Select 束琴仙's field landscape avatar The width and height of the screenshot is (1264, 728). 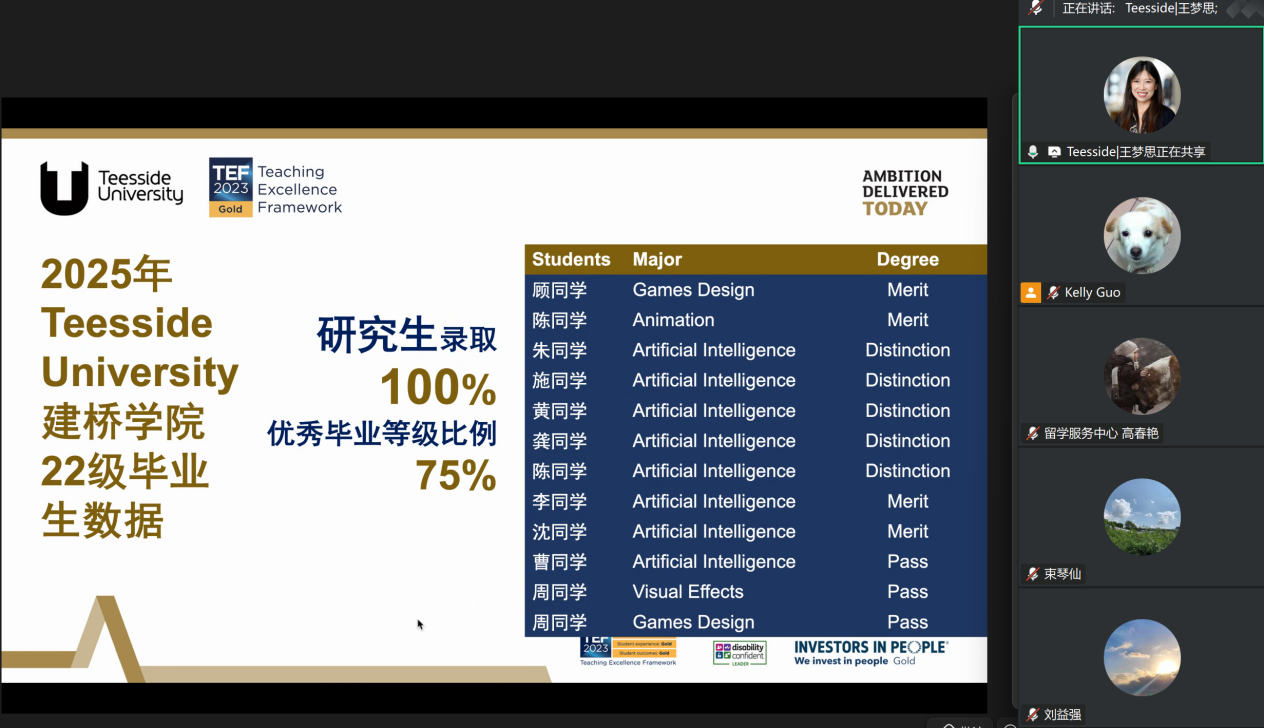point(1141,517)
